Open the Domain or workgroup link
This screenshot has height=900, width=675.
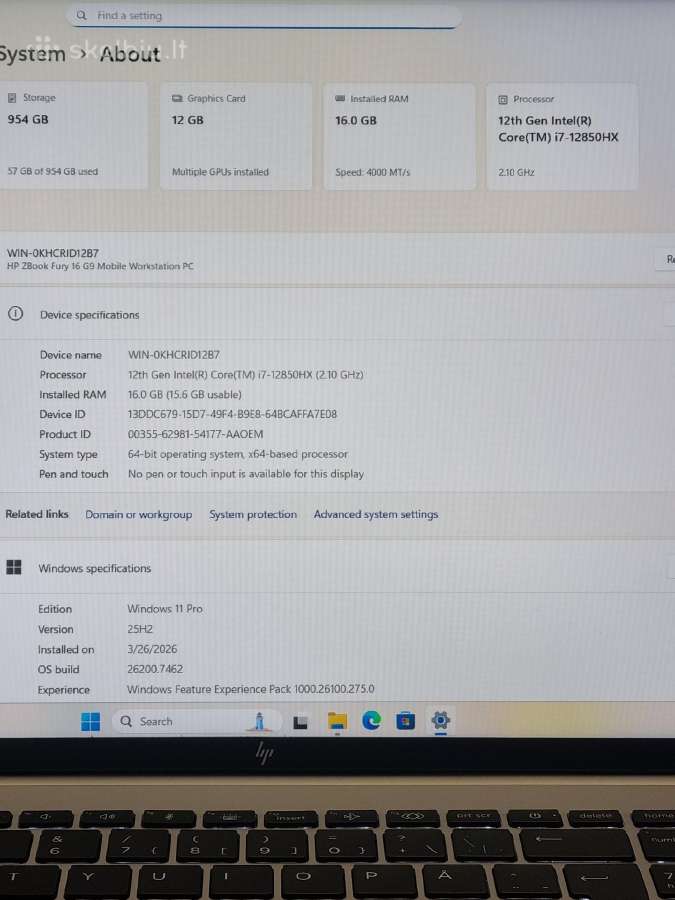pyautogui.click(x=138, y=515)
